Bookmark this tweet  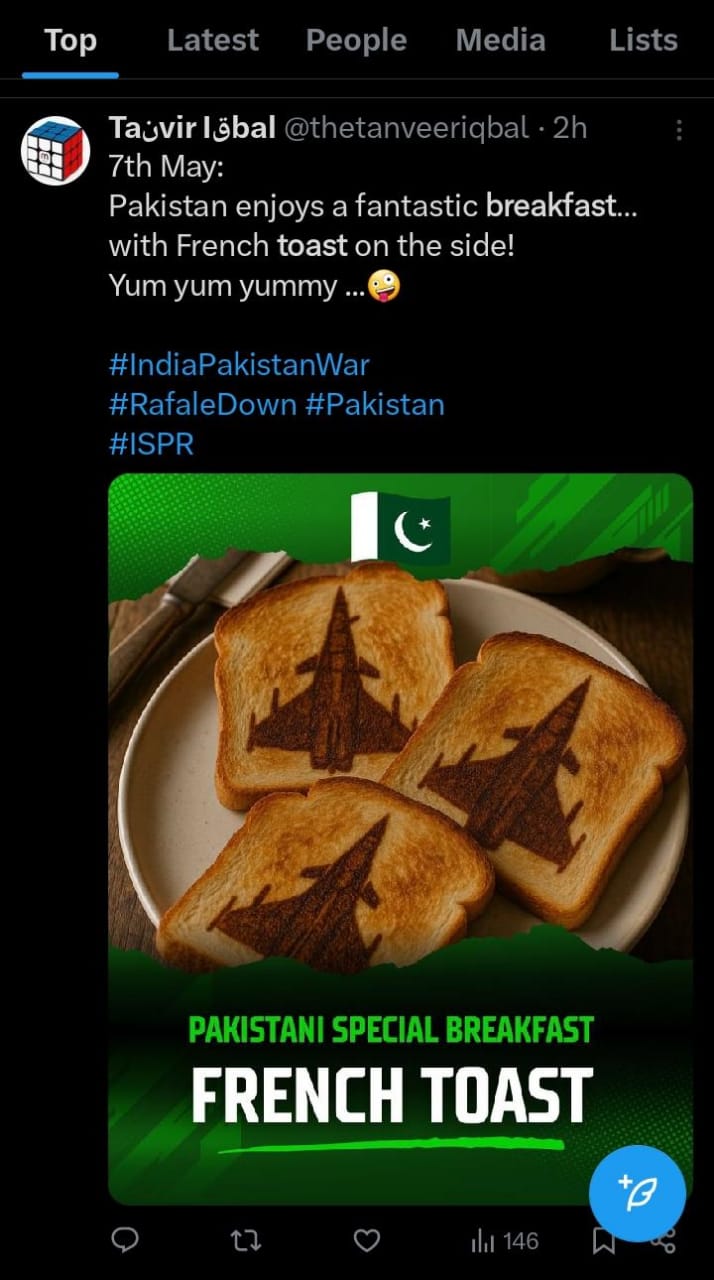tap(604, 1242)
